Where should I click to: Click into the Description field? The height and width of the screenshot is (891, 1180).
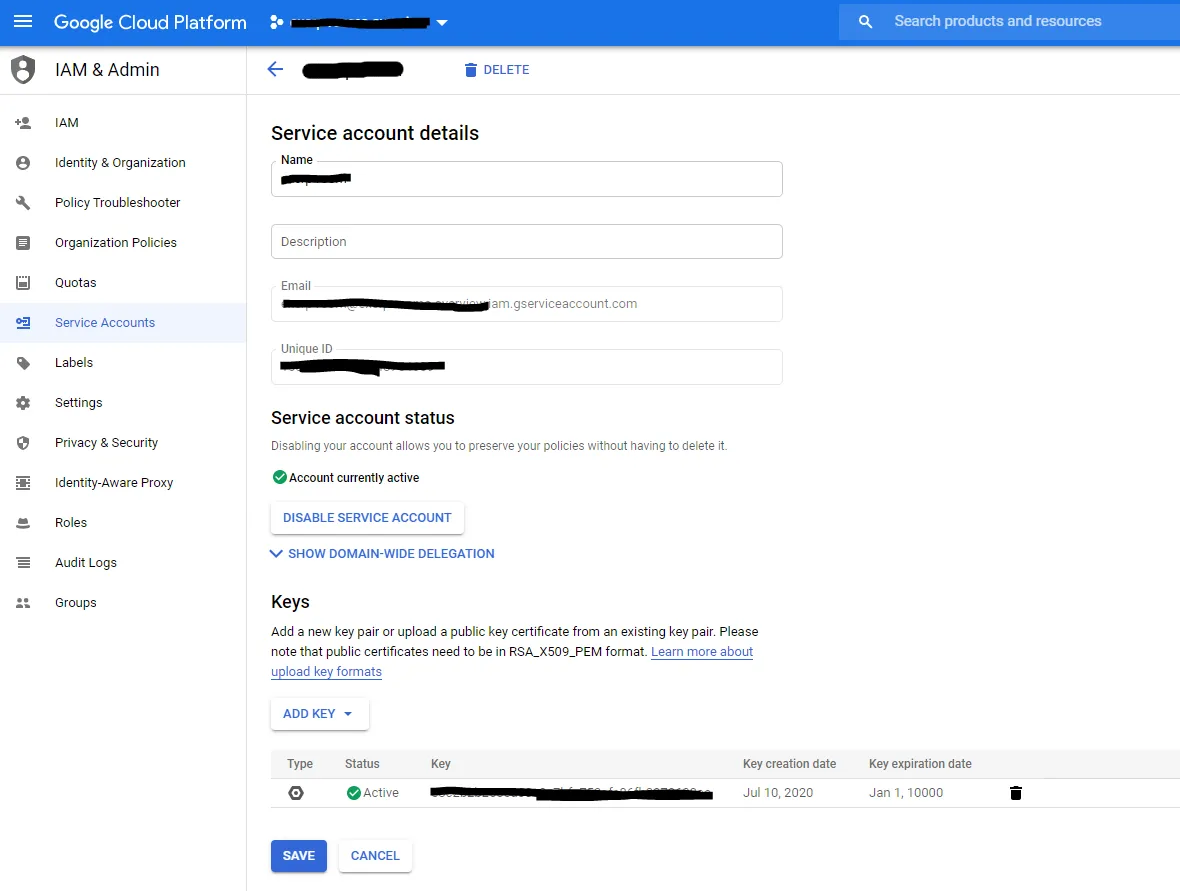[527, 242]
